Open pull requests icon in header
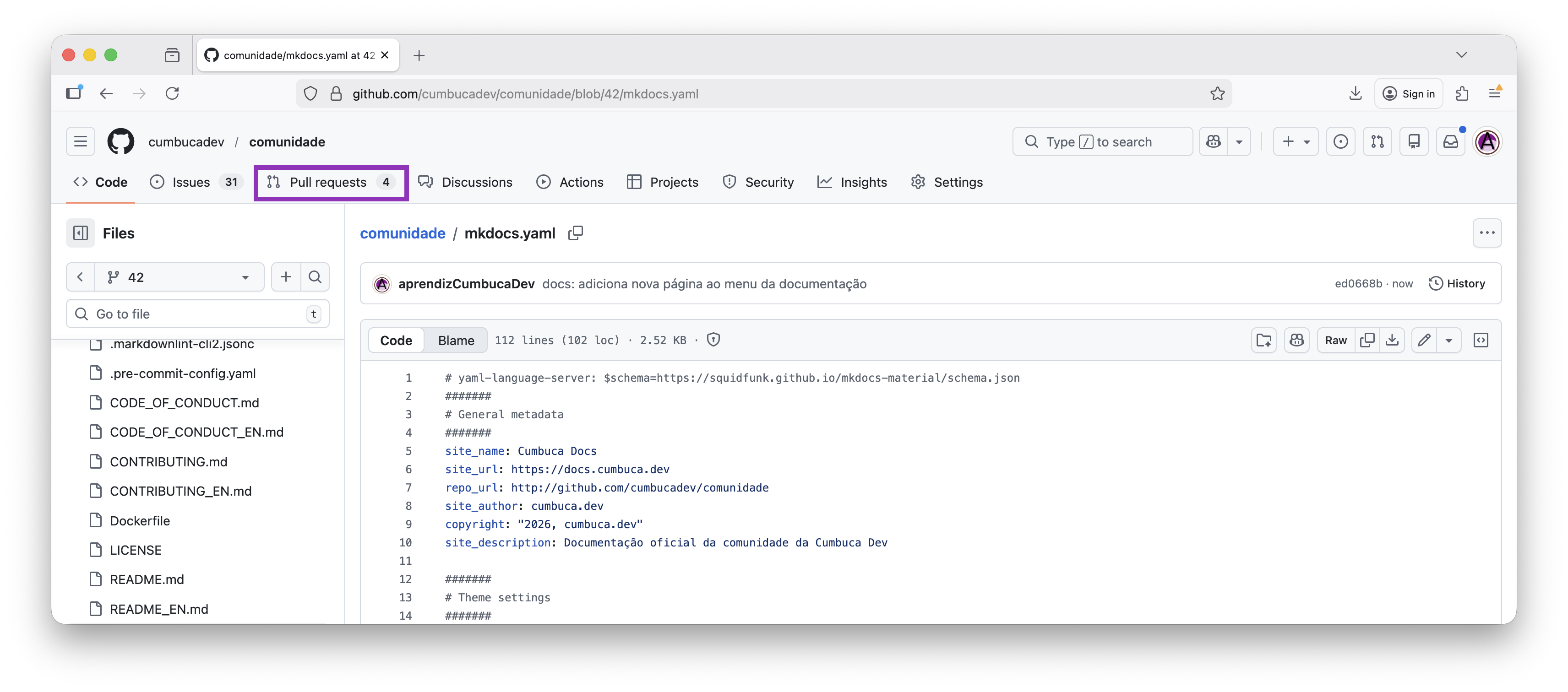The width and height of the screenshot is (1568, 692). tap(1377, 142)
